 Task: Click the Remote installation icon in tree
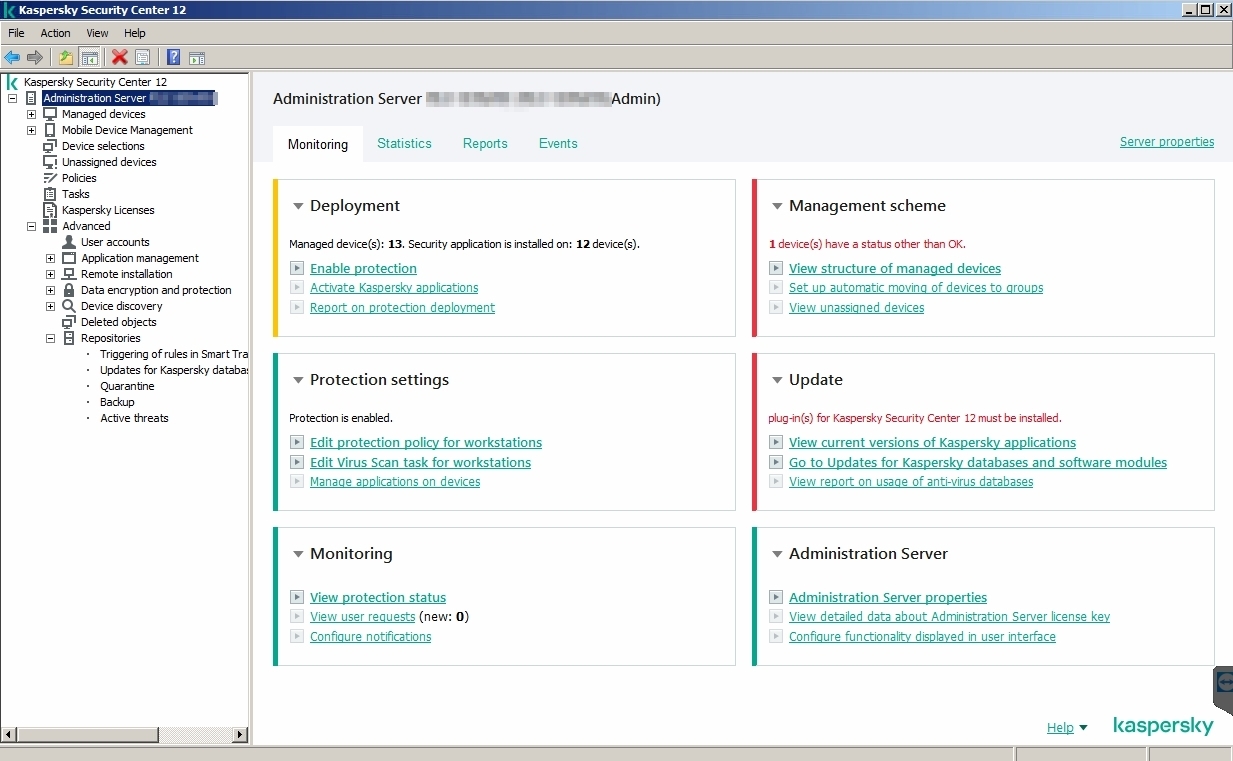(69, 274)
